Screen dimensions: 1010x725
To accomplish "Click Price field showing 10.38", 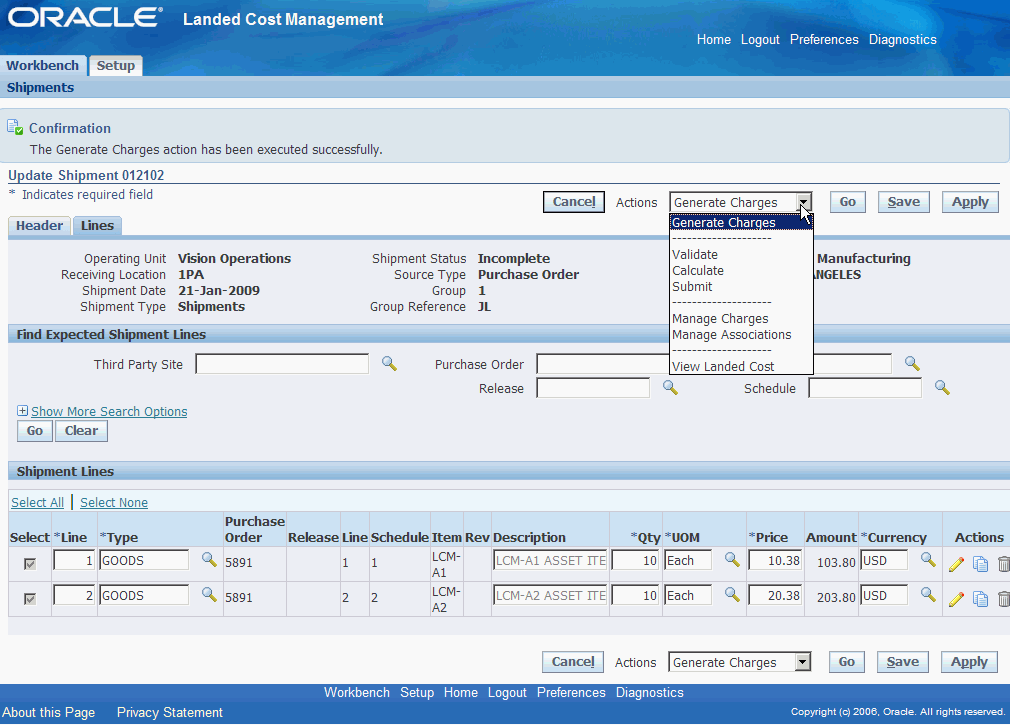I will pyautogui.click(x=776, y=560).
